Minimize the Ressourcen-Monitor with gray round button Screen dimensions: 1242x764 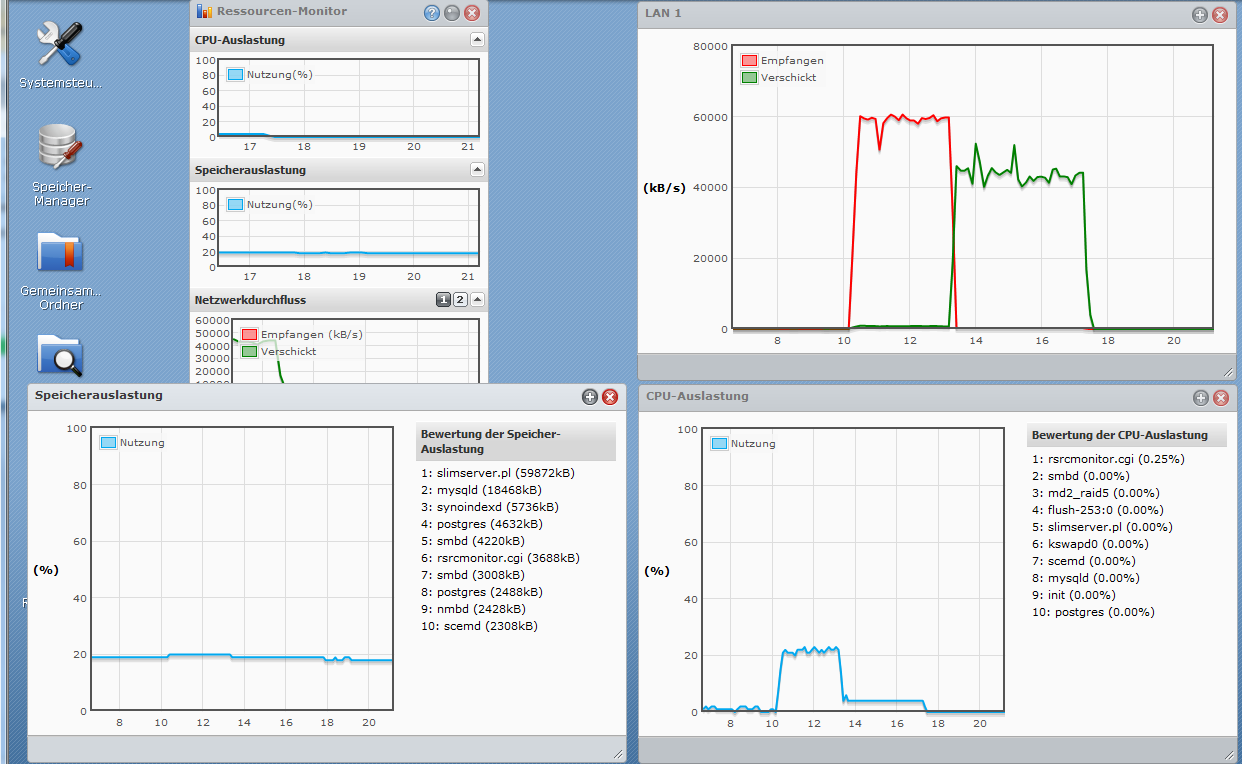[x=452, y=13]
